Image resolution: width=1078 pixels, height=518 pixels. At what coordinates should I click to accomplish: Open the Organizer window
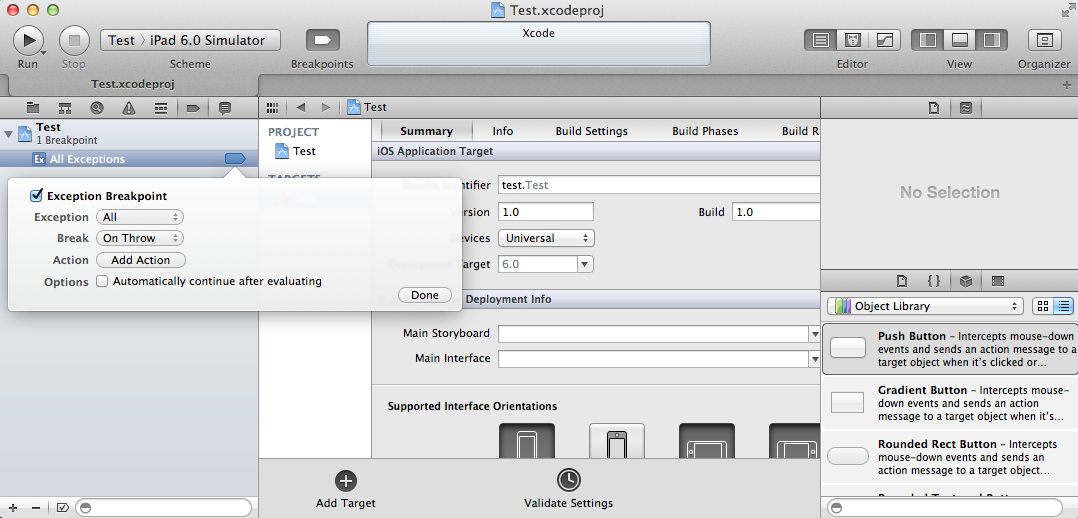[x=1044, y=40]
